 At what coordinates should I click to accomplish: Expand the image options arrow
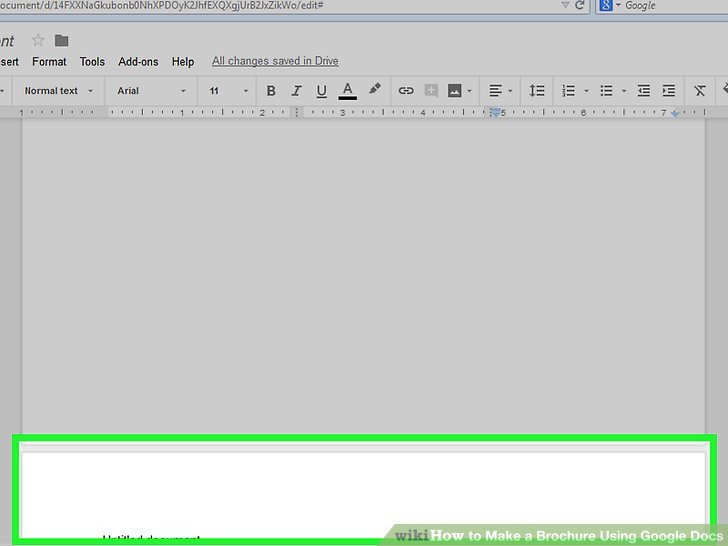(x=469, y=91)
